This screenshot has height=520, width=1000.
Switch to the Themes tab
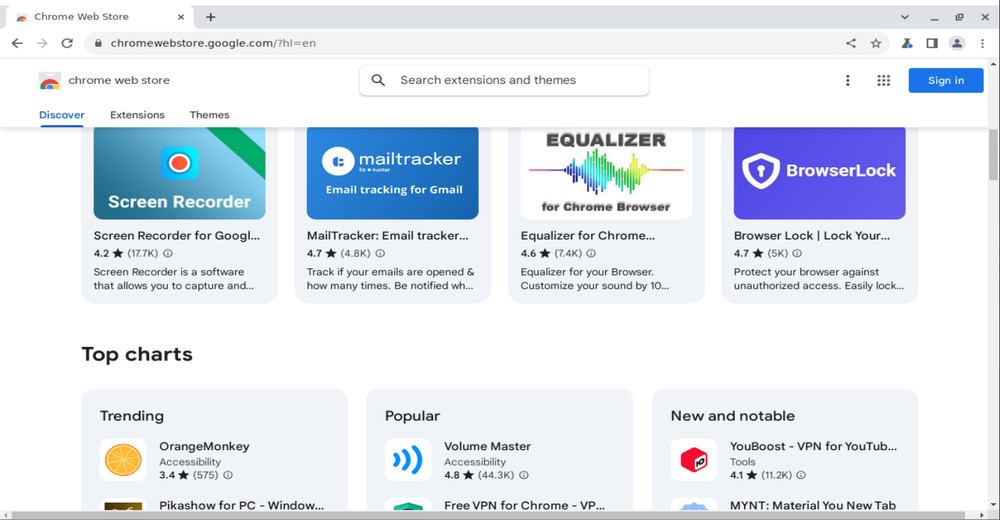[209, 115]
